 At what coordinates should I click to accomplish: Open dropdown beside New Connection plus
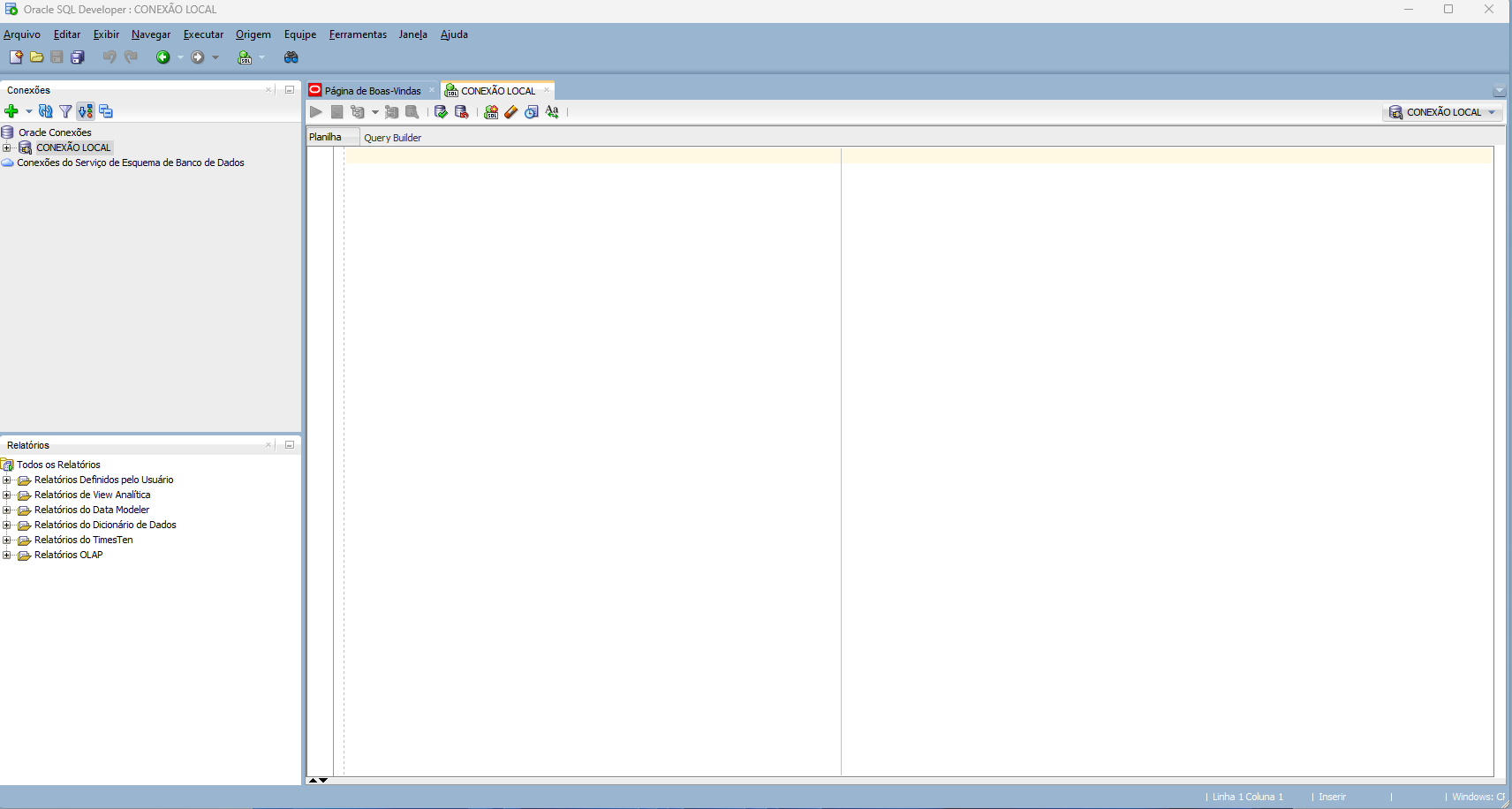(x=28, y=111)
